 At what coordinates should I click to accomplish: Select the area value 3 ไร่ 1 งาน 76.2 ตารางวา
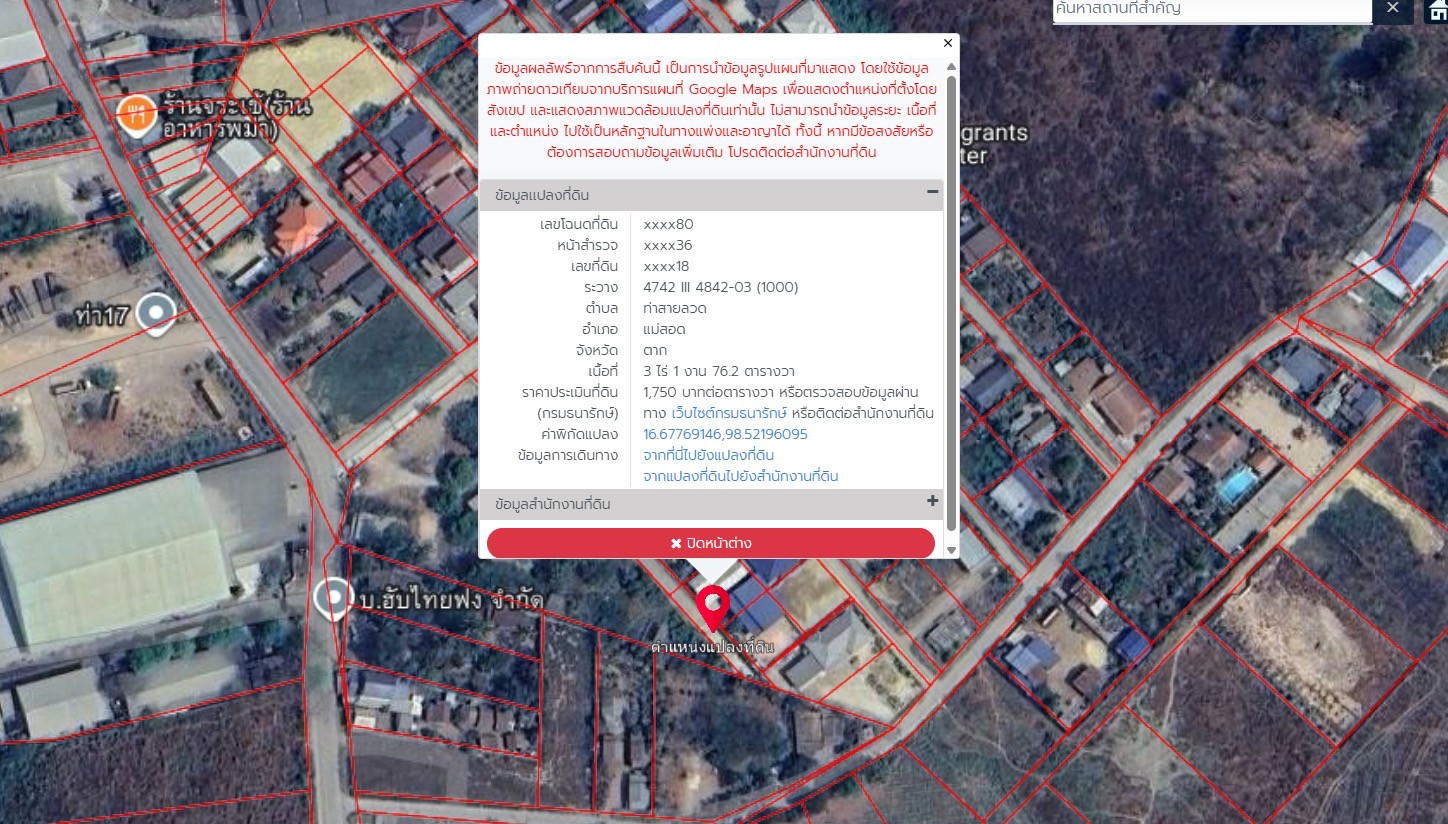(720, 371)
